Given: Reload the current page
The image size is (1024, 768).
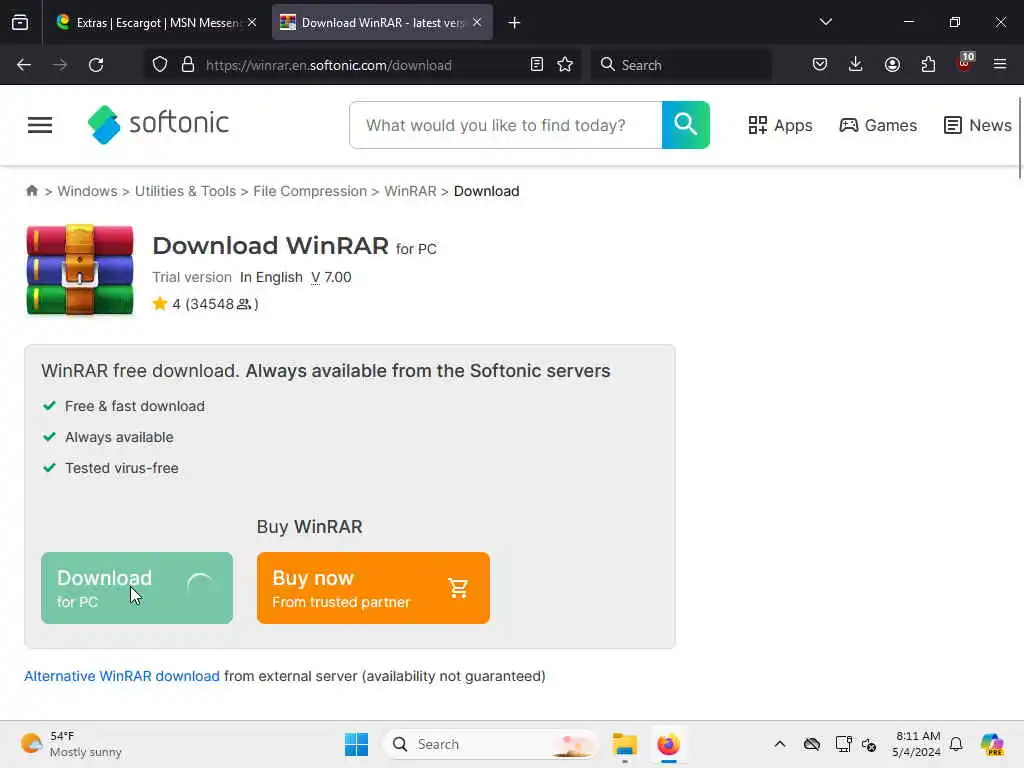Looking at the screenshot, I should point(96,65).
